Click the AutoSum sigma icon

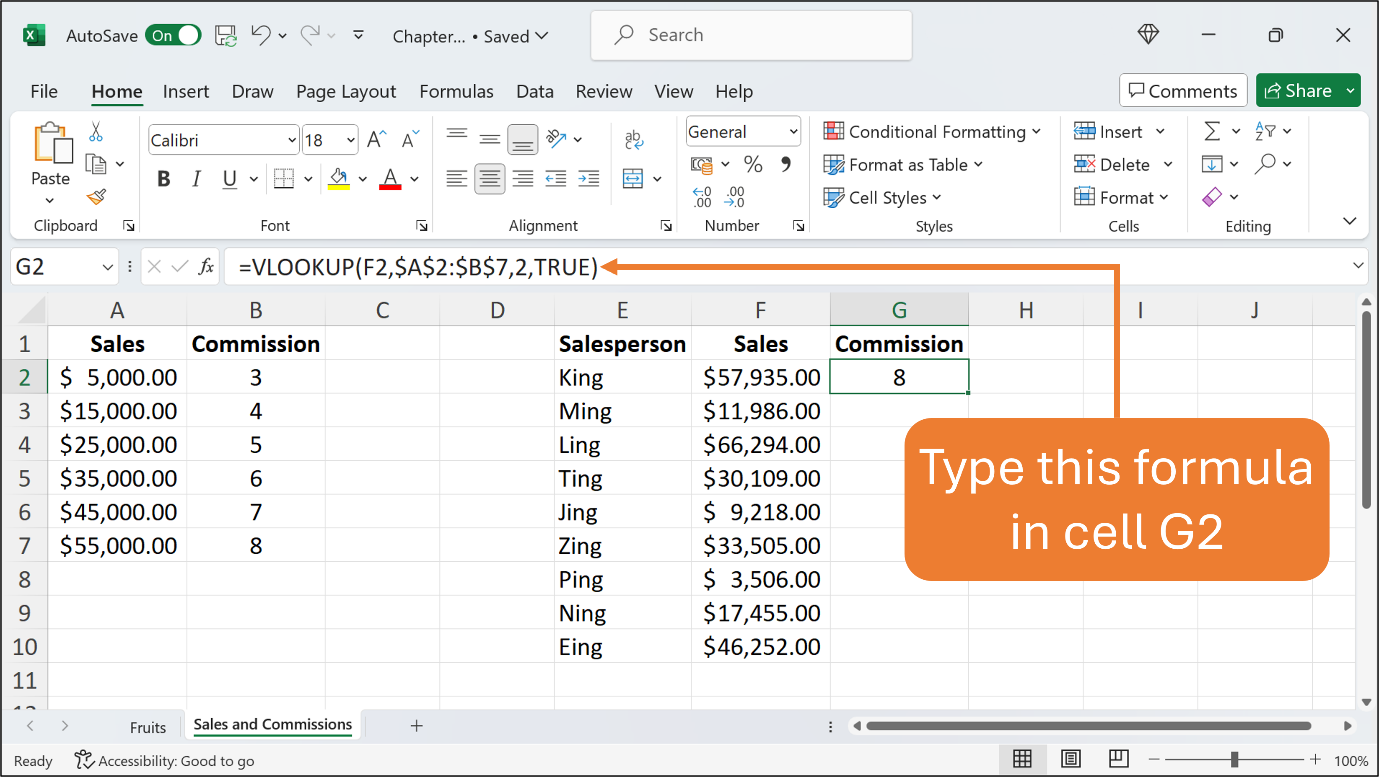tap(1212, 131)
